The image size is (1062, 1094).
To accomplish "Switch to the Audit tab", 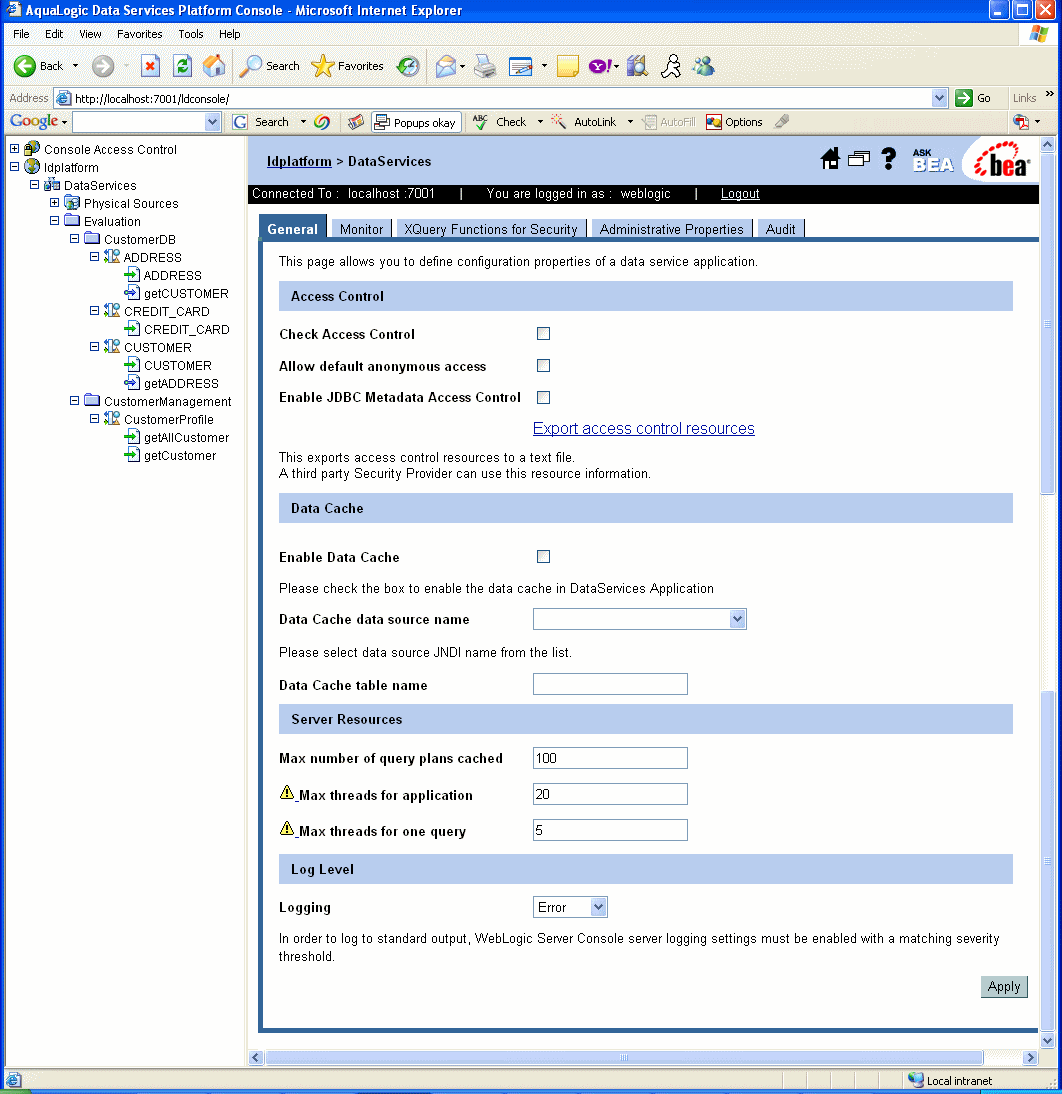I will (x=780, y=229).
